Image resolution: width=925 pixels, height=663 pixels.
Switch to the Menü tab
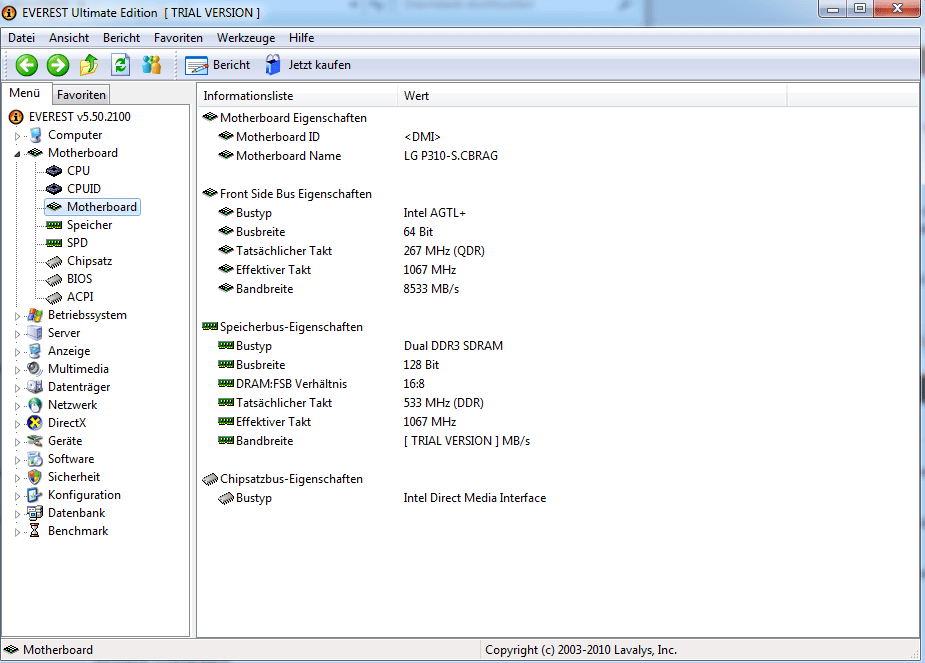tap(25, 93)
